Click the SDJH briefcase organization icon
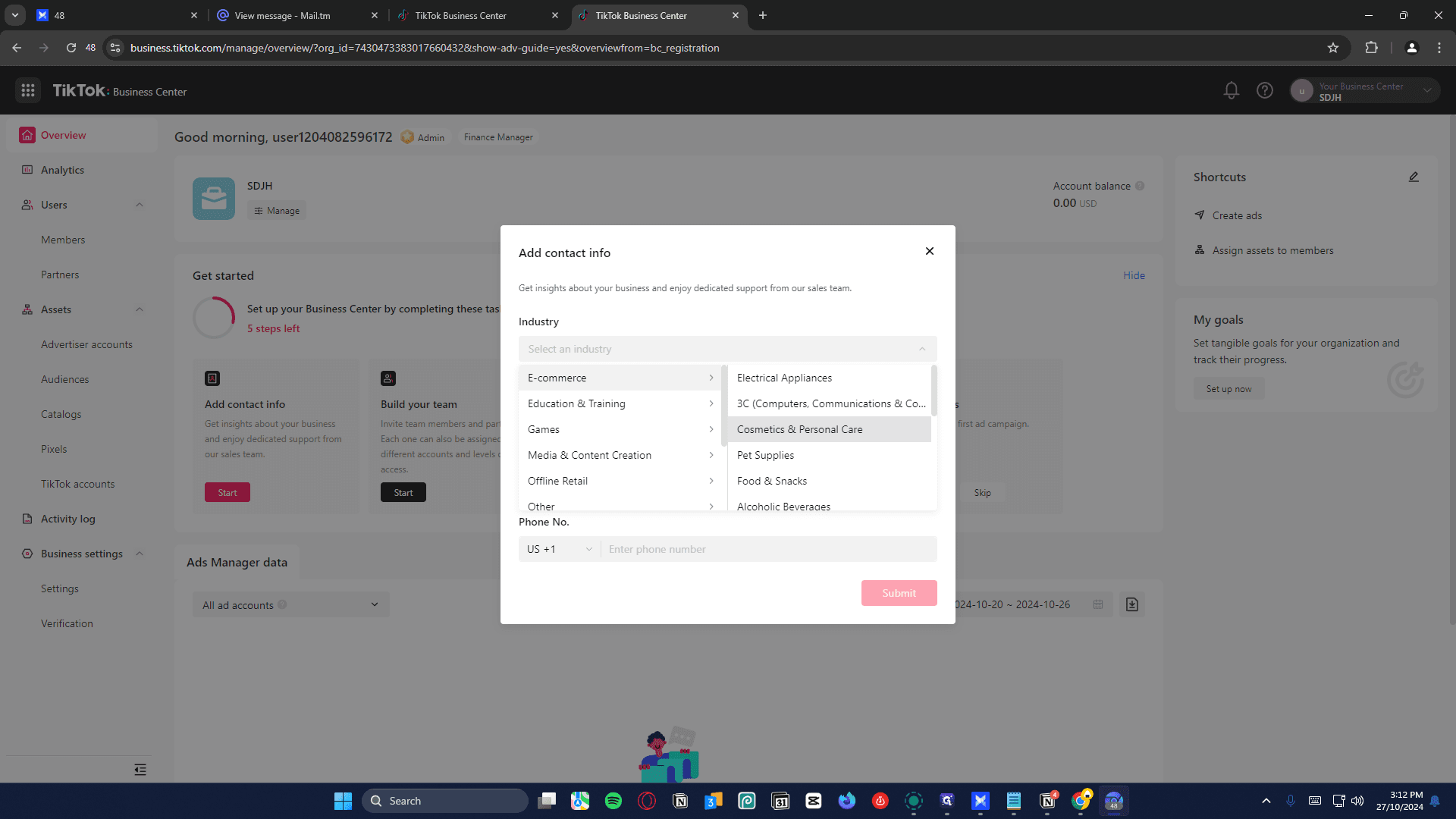 [214, 199]
